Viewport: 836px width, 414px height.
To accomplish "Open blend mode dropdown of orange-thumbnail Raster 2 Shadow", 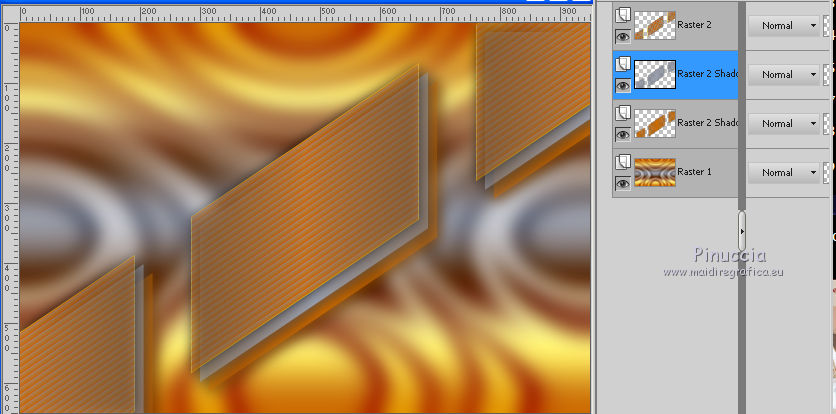I will 784,124.
